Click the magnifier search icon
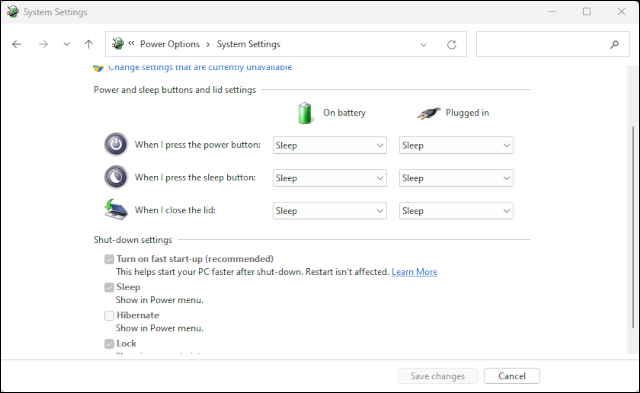 point(614,44)
